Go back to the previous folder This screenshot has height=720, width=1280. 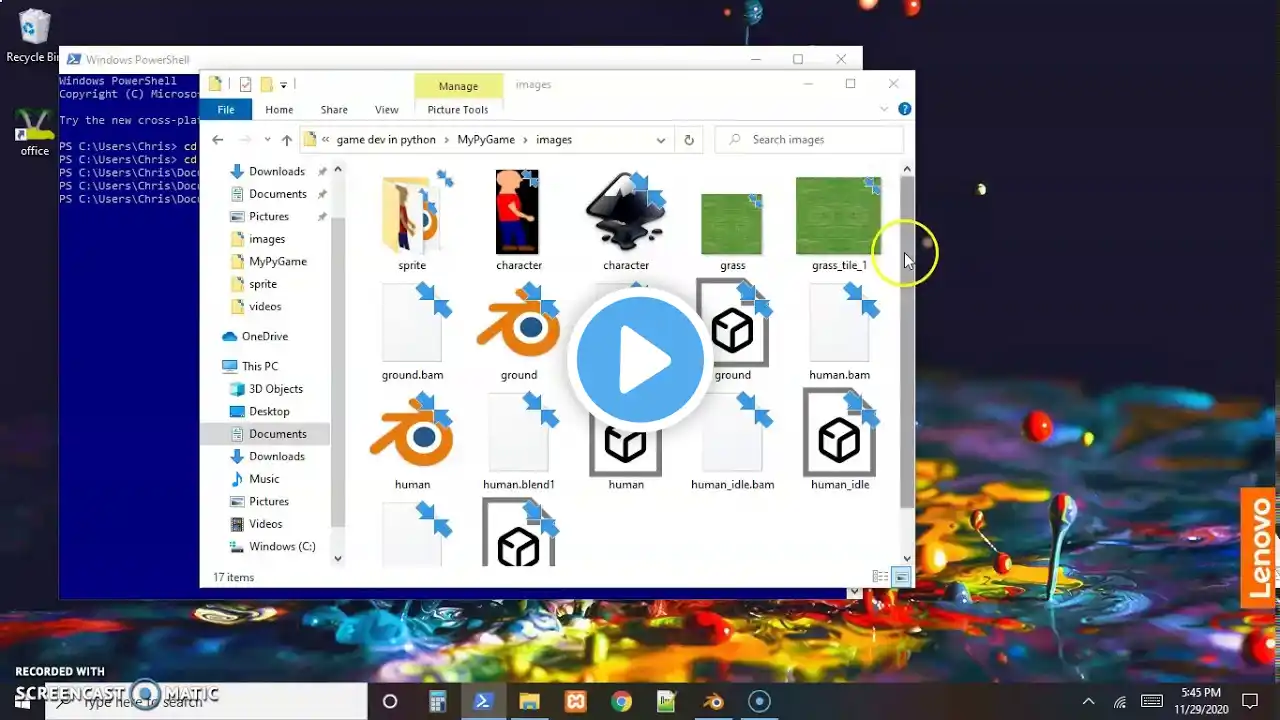pyautogui.click(x=218, y=140)
